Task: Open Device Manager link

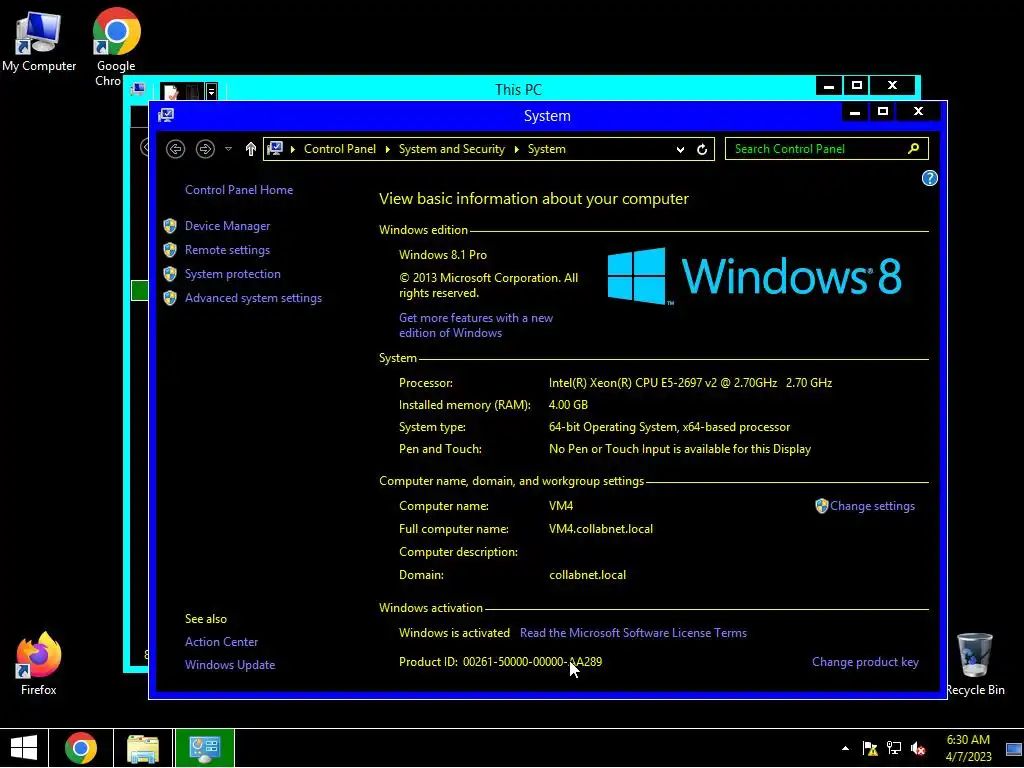Action: click(227, 225)
